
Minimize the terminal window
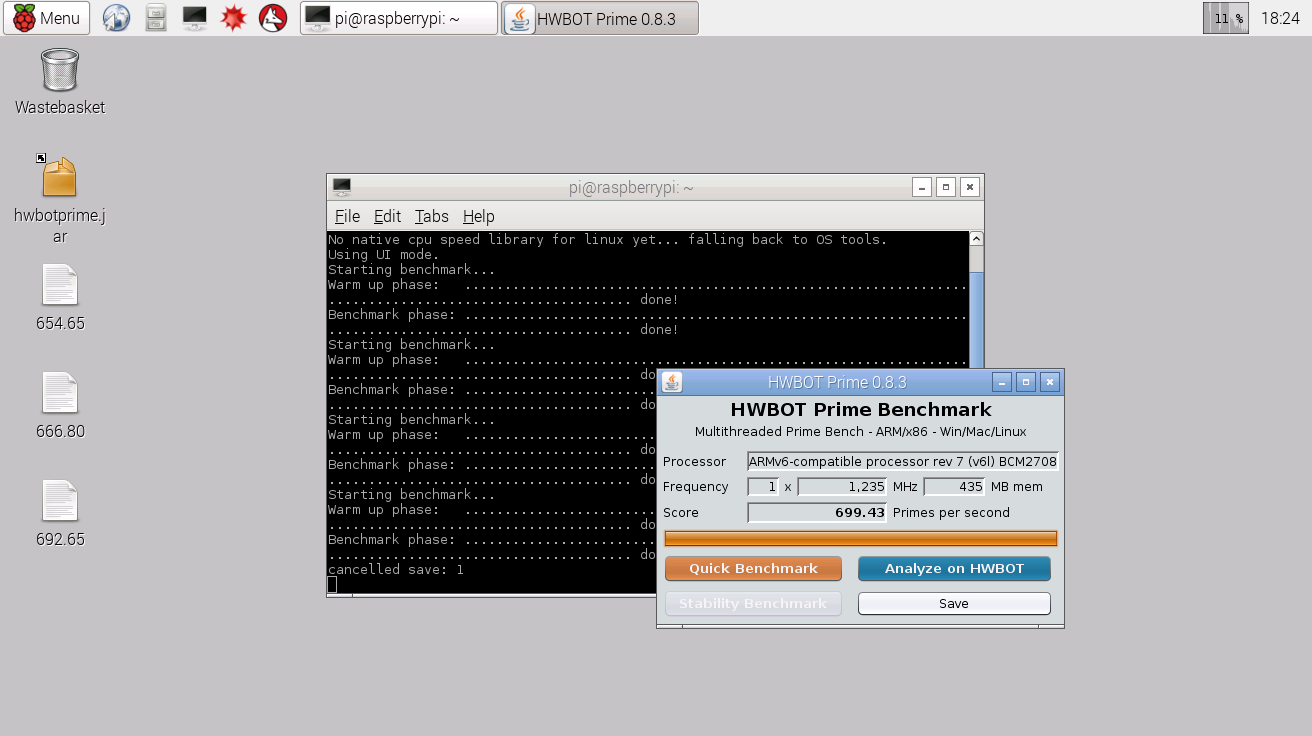coord(922,187)
